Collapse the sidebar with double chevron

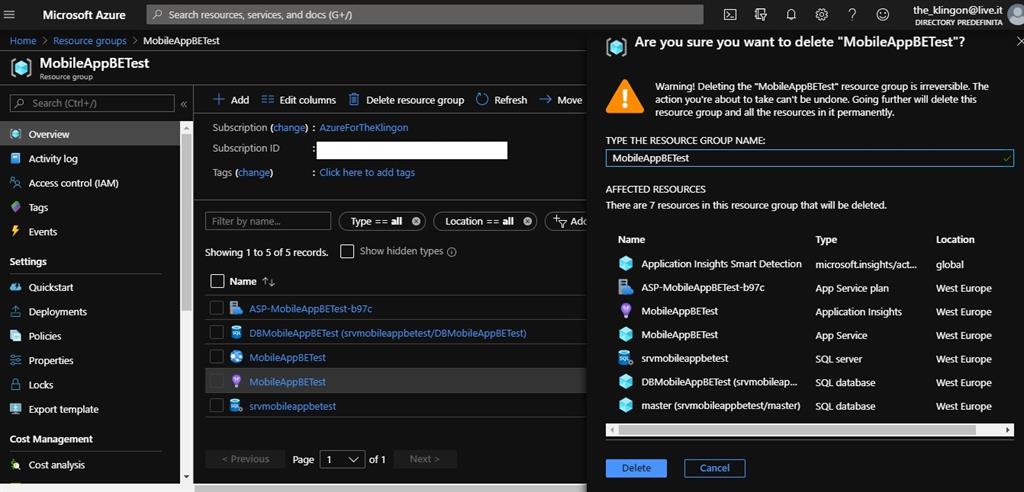[x=184, y=103]
